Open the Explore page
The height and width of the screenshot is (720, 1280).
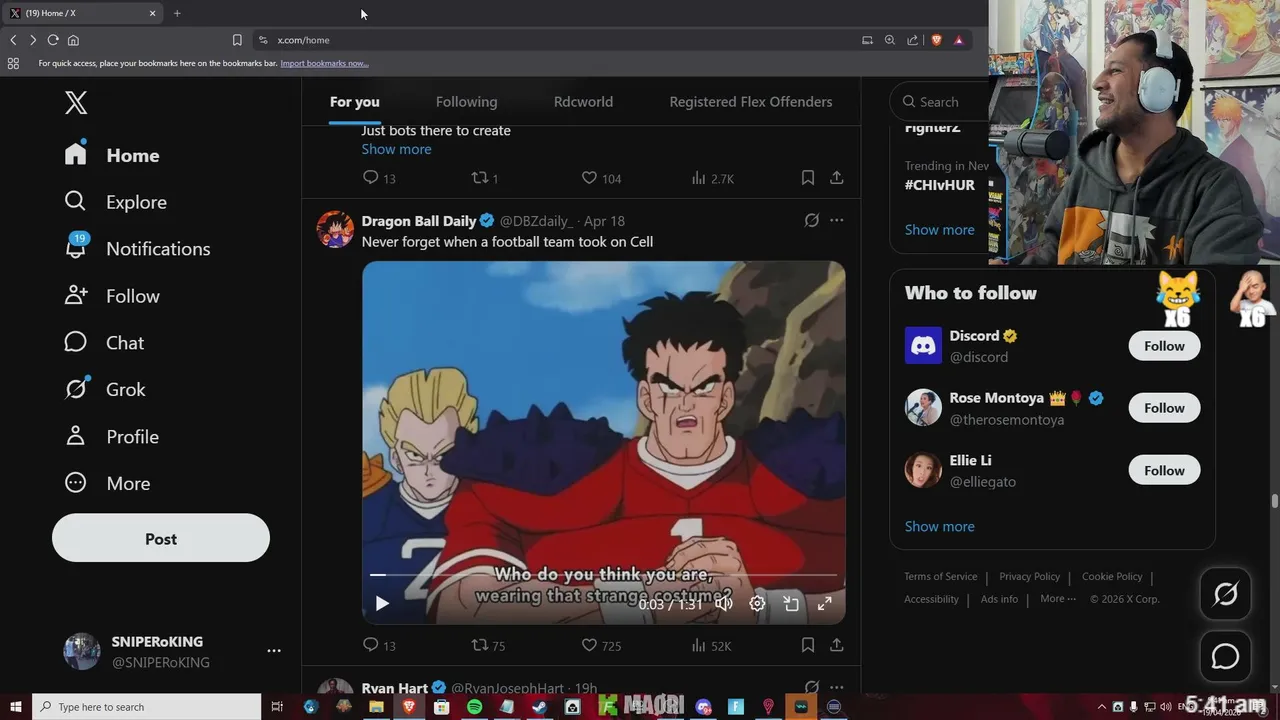click(x=116, y=202)
